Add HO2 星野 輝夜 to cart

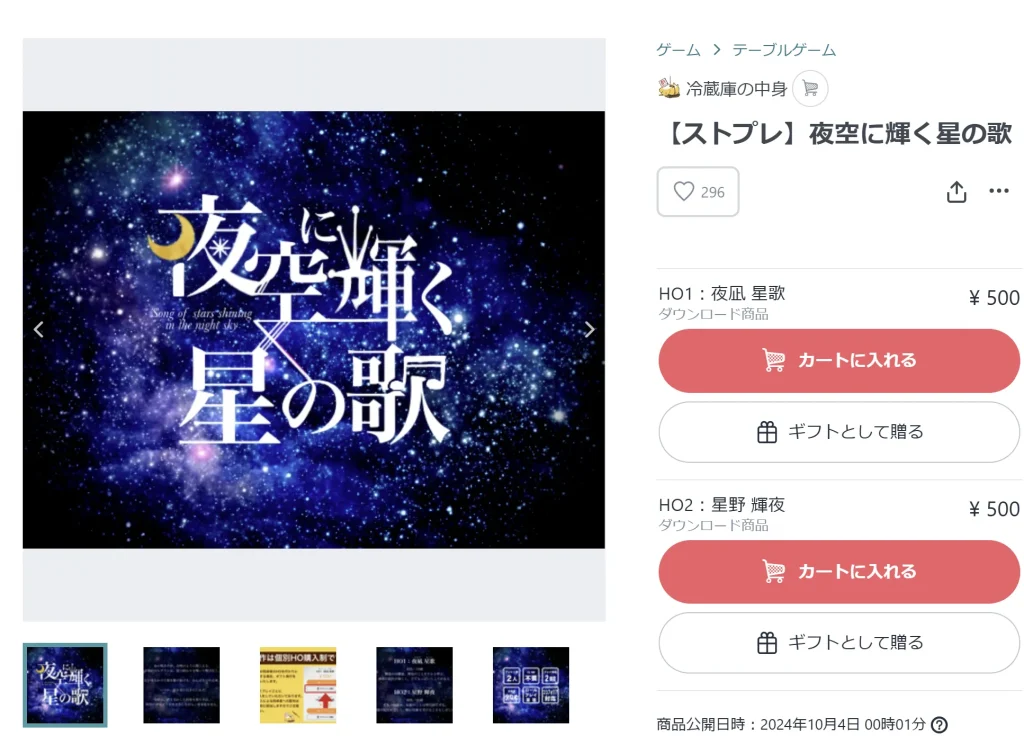pyautogui.click(x=839, y=571)
